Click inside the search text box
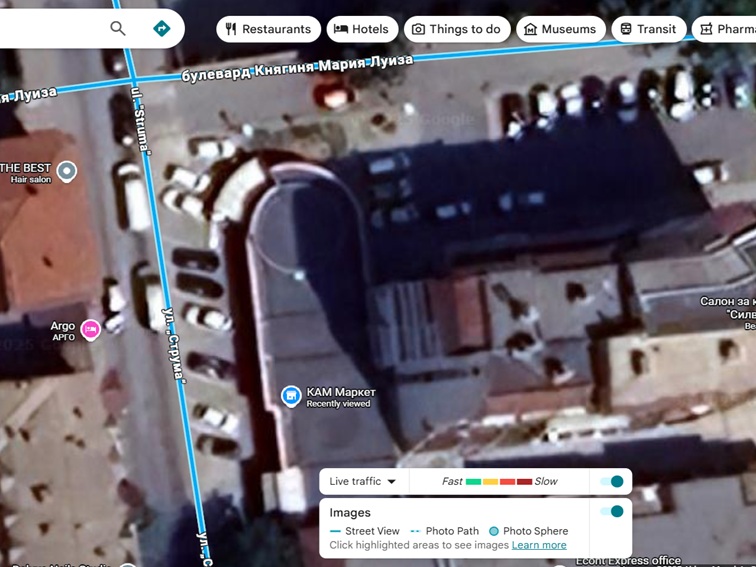The width and height of the screenshot is (756, 567). click(50, 29)
